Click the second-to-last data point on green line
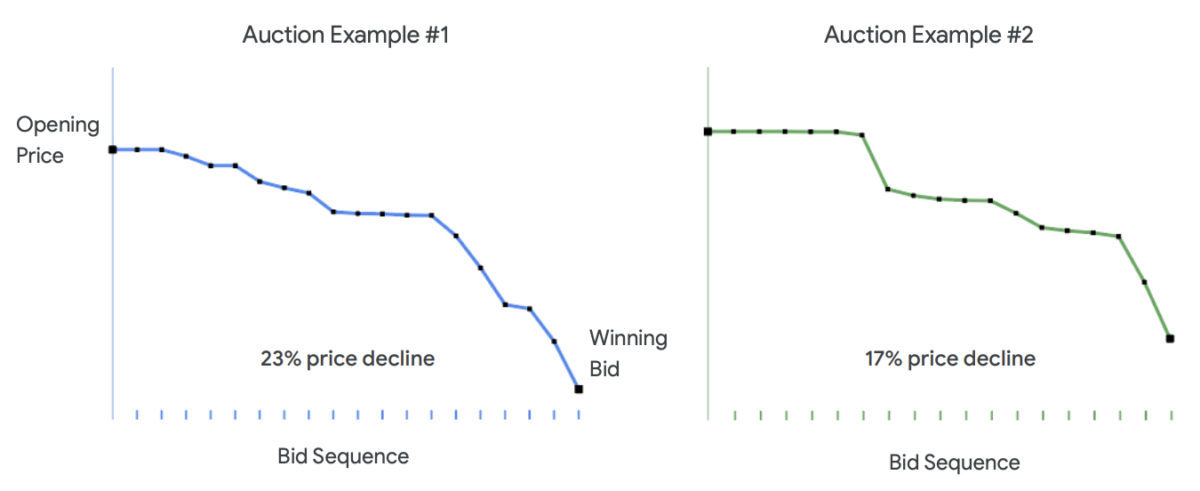The image size is (1200, 491). (x=1144, y=282)
